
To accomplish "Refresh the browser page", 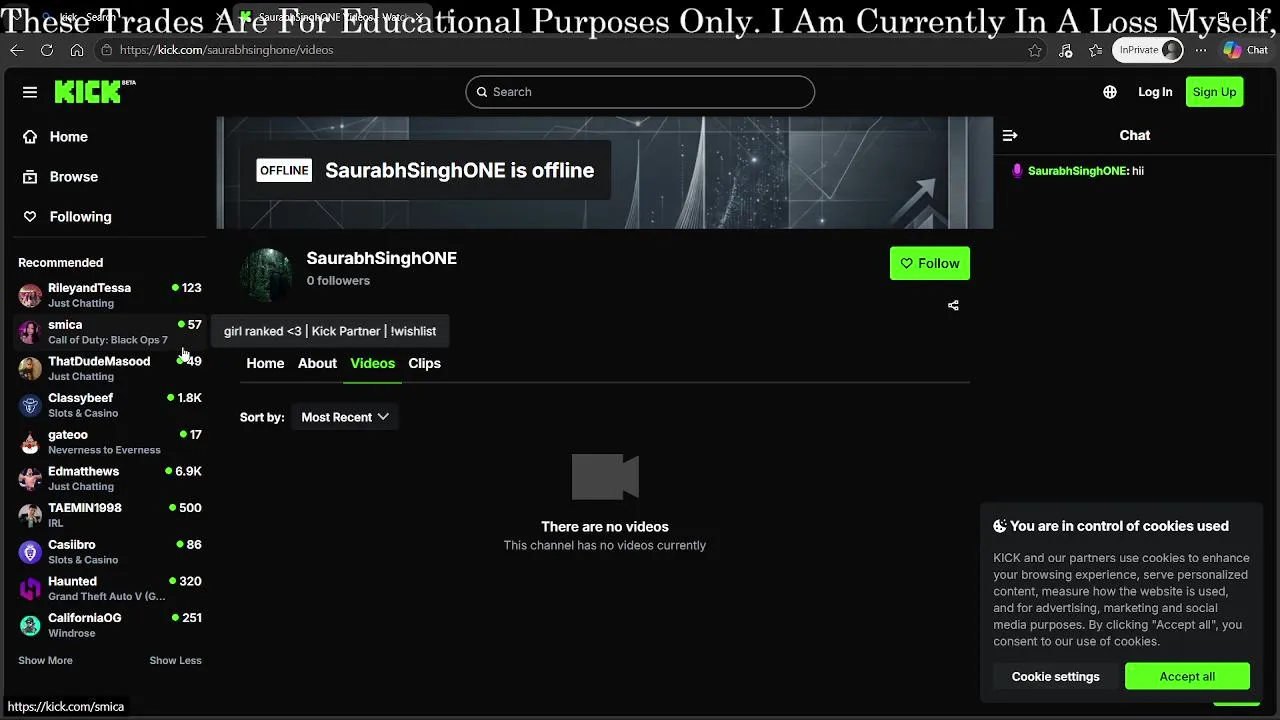I will [47, 50].
